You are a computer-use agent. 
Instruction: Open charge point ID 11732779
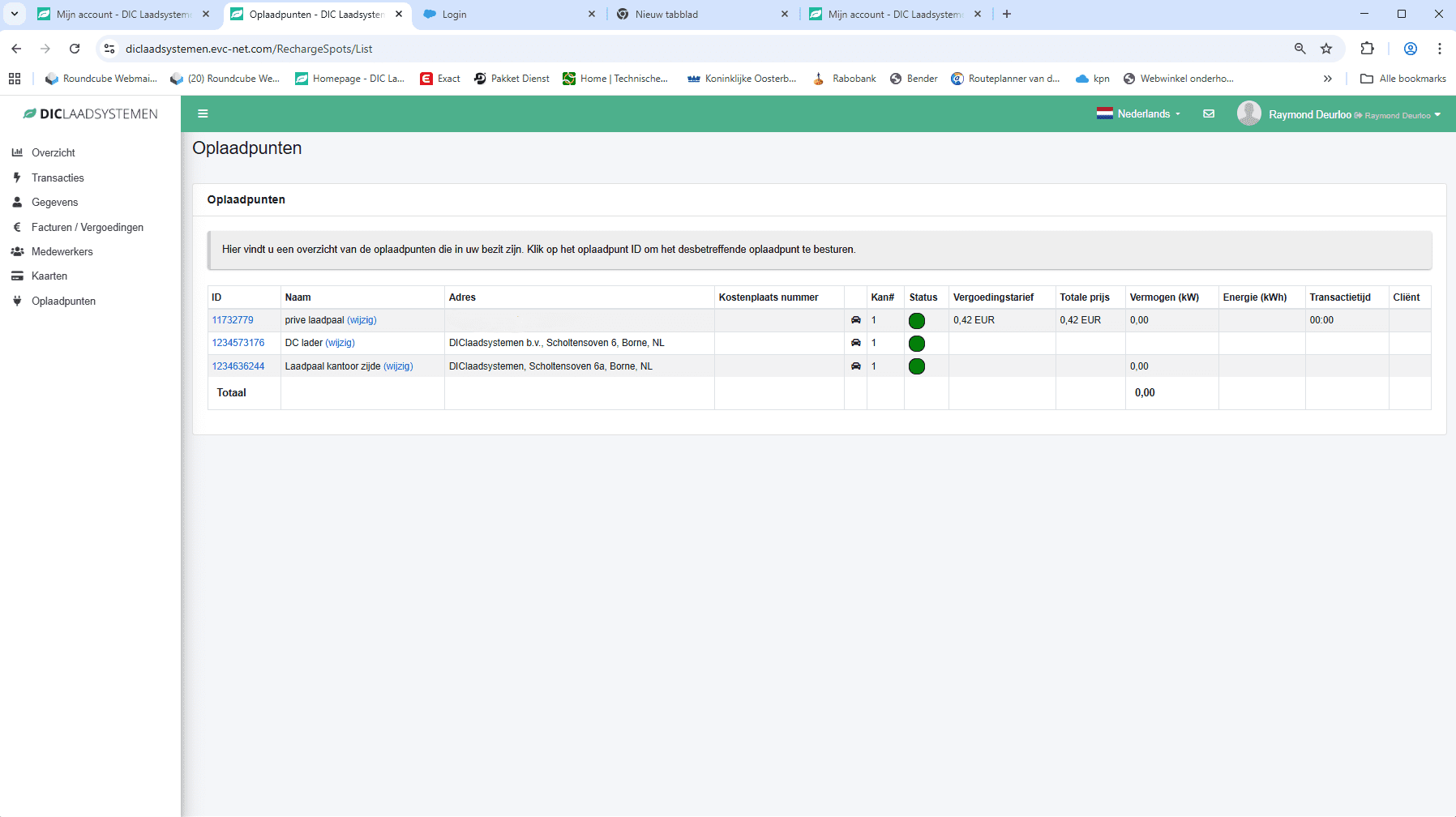233,320
